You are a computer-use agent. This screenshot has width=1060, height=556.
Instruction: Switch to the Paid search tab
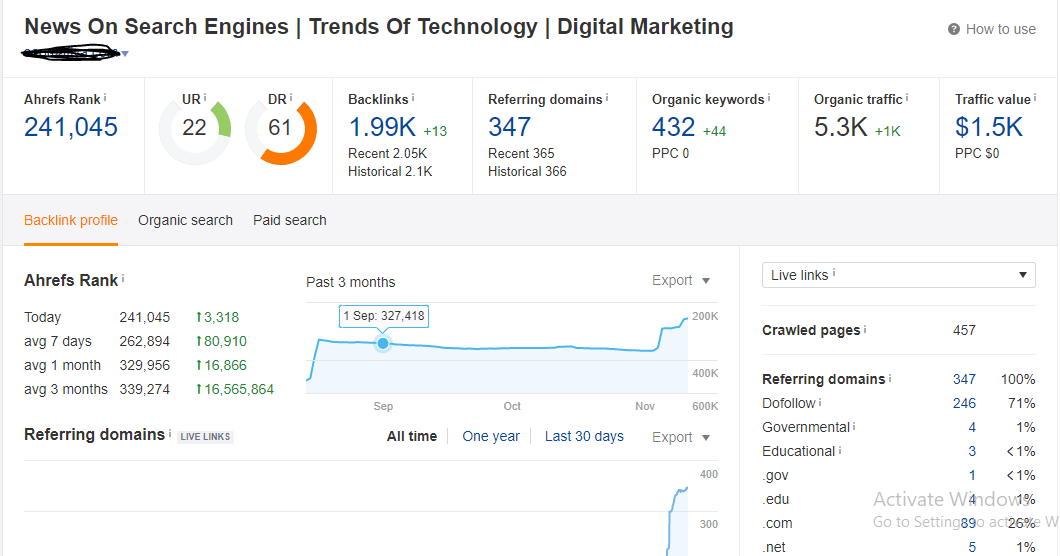290,220
